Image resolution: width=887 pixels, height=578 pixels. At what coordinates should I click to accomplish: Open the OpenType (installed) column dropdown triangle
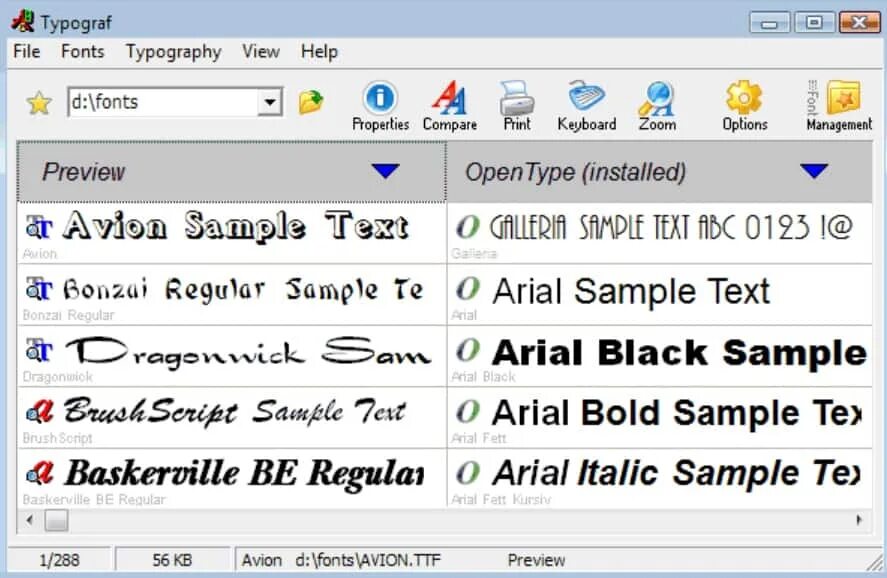coord(815,171)
